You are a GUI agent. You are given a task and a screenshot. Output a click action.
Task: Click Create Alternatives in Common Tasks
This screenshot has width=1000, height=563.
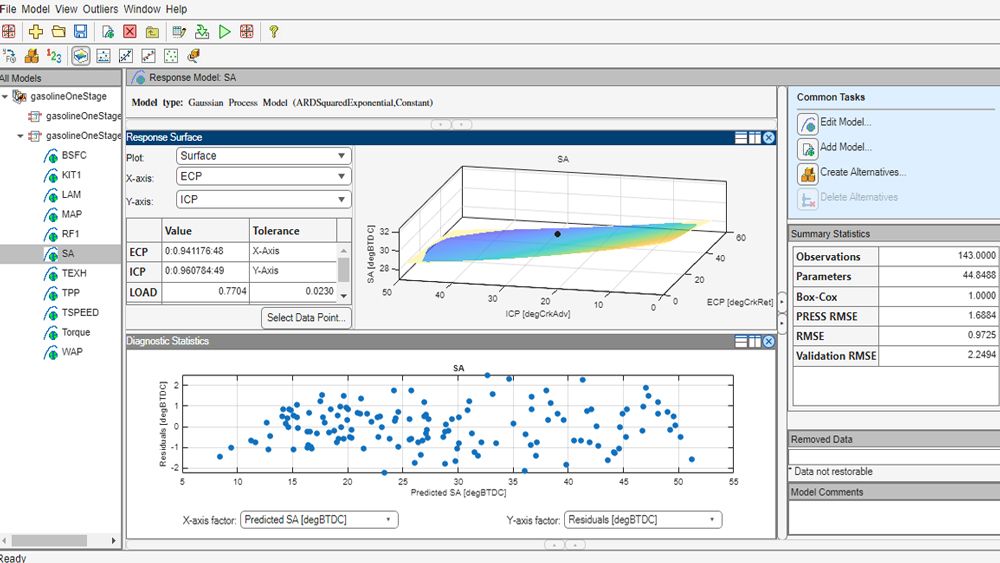(x=862, y=173)
